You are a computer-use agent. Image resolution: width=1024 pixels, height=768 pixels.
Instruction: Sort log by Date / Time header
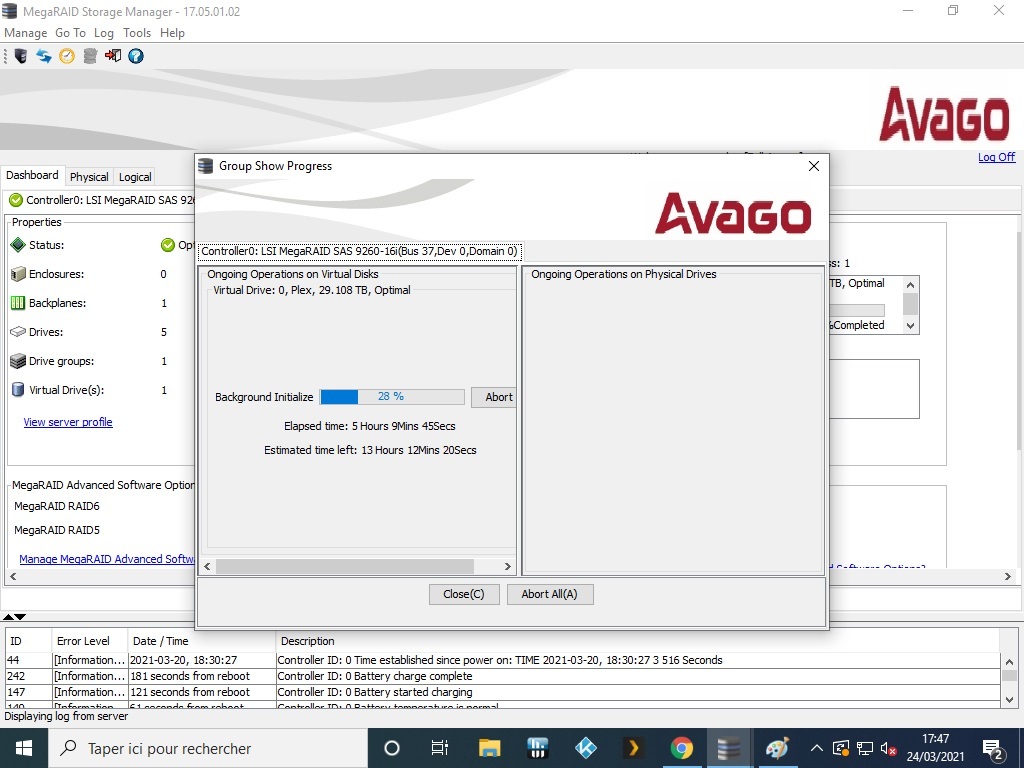(x=201, y=641)
